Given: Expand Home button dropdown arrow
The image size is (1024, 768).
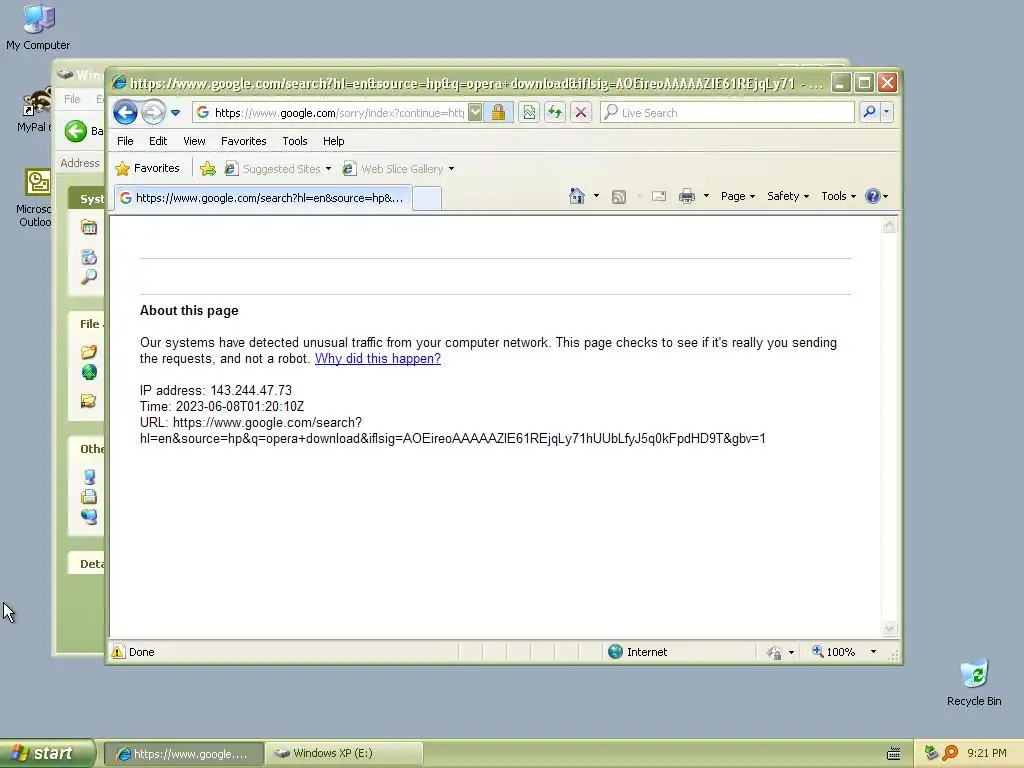Looking at the screenshot, I should point(596,196).
